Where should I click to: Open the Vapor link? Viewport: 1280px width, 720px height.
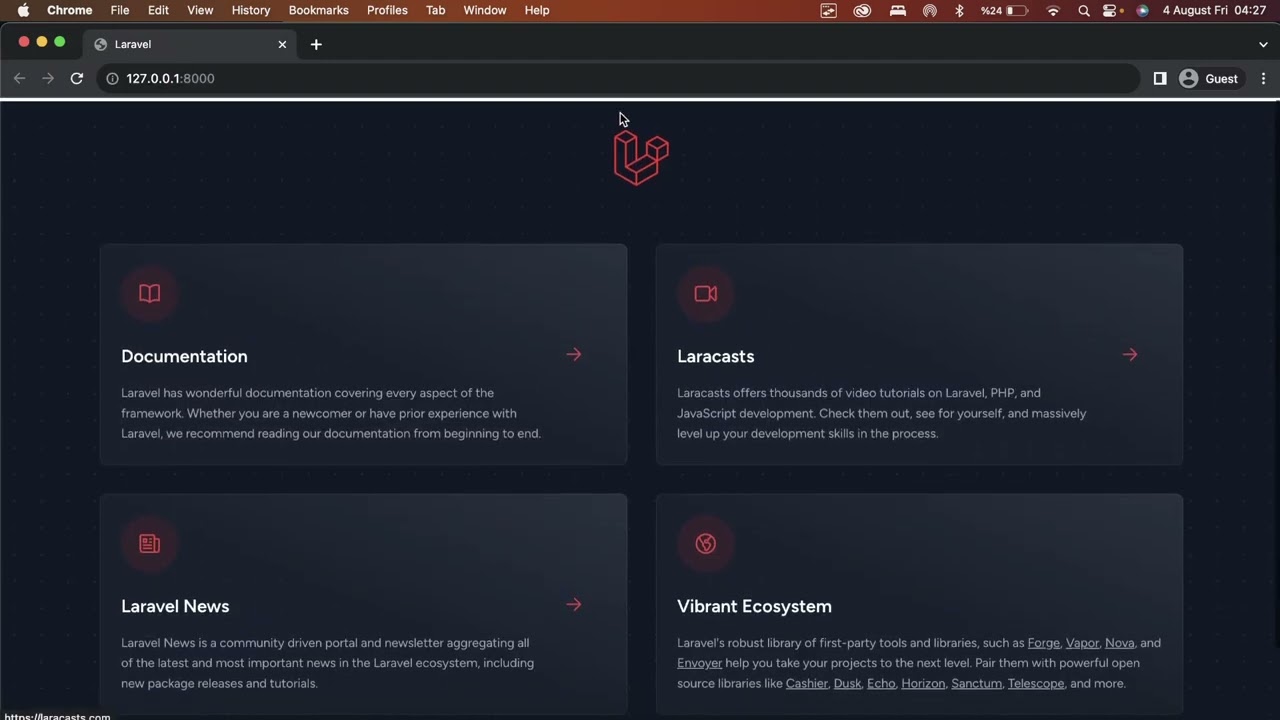click(1082, 643)
